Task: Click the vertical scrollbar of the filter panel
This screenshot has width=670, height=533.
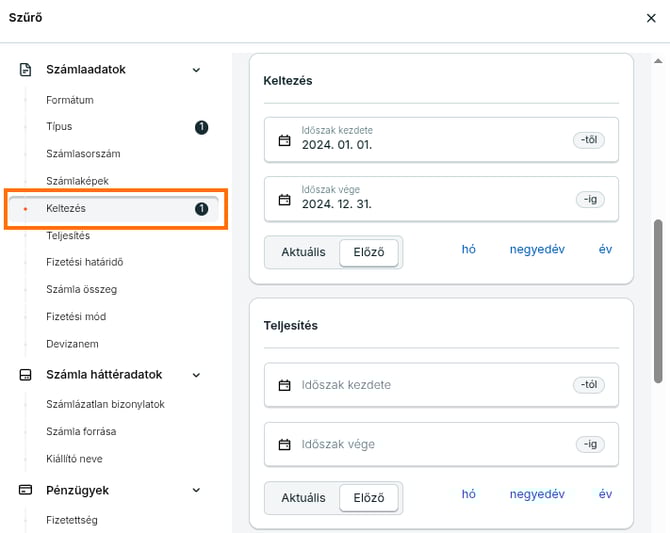Action: (x=657, y=300)
